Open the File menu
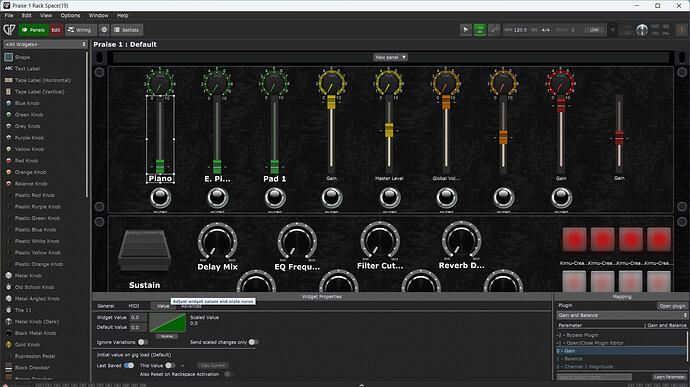The image size is (690, 387). (9, 15)
